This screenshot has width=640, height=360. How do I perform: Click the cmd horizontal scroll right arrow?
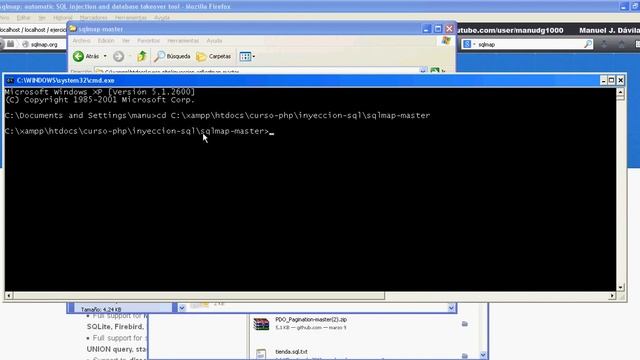click(612, 296)
